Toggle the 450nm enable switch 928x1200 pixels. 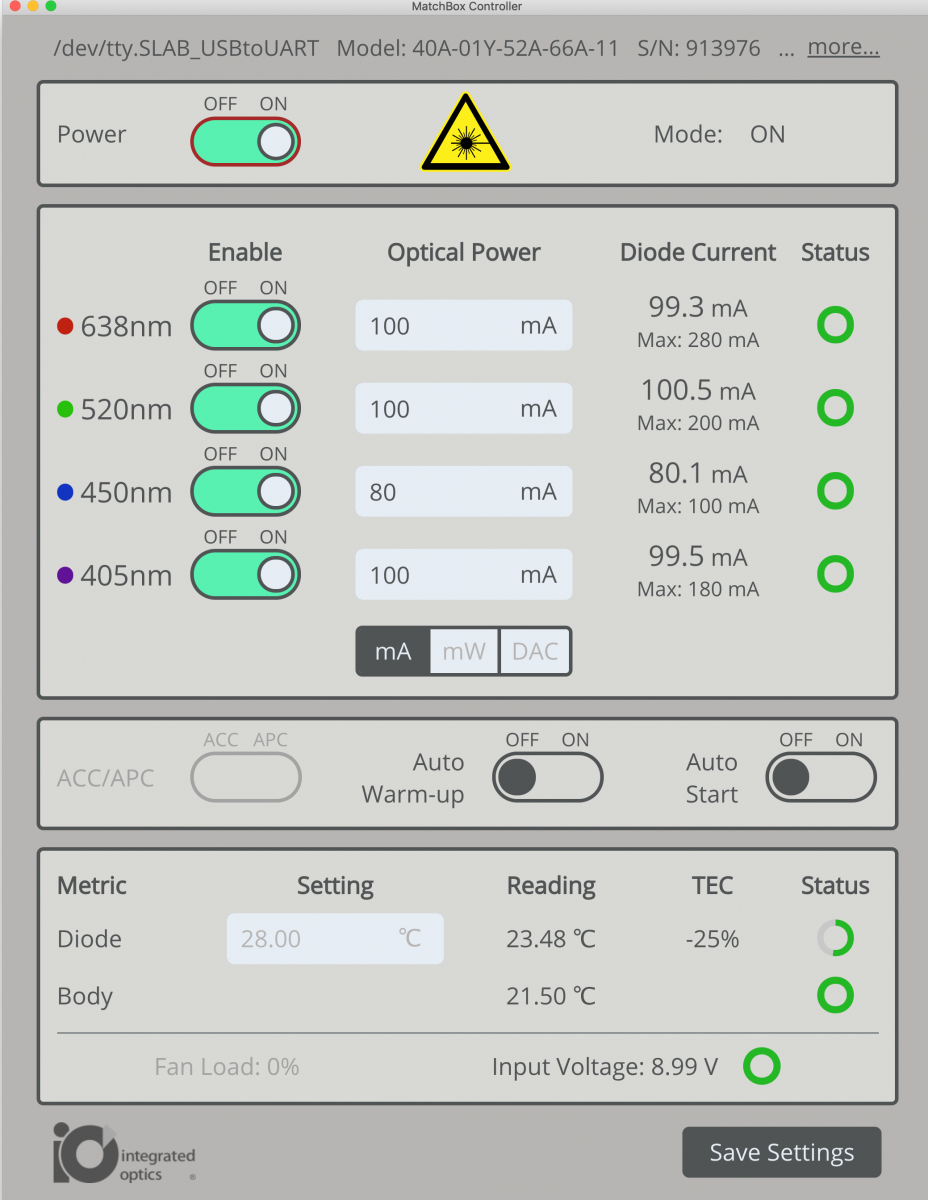pos(246,491)
